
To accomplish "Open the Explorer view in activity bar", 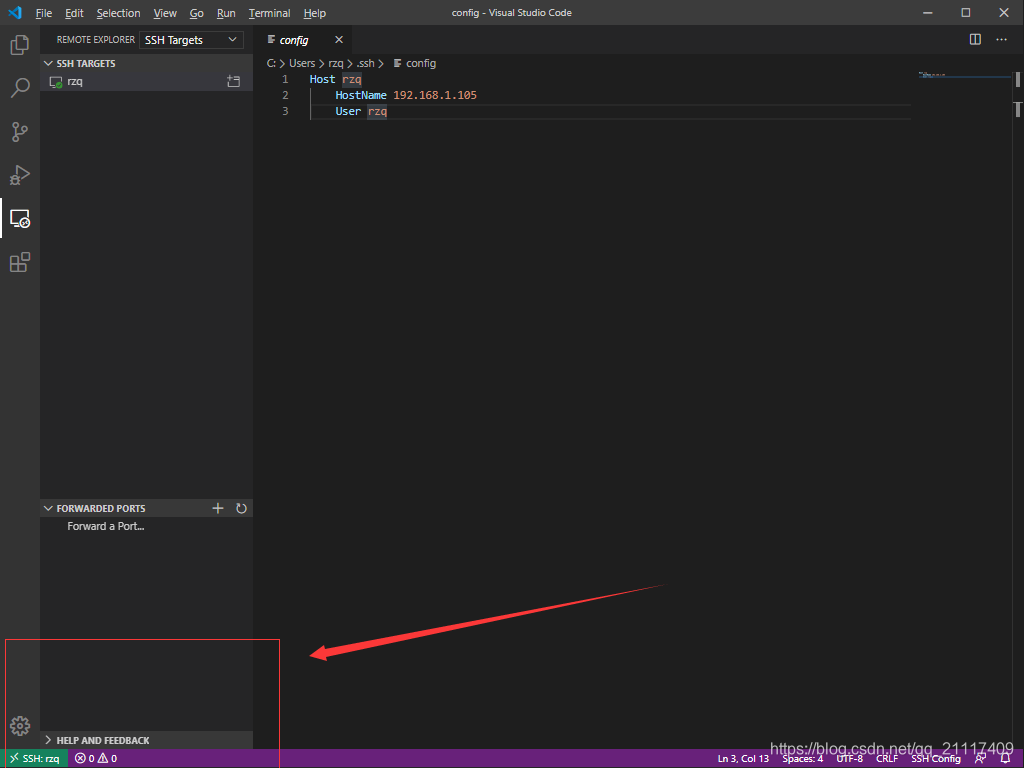I will 20,44.
